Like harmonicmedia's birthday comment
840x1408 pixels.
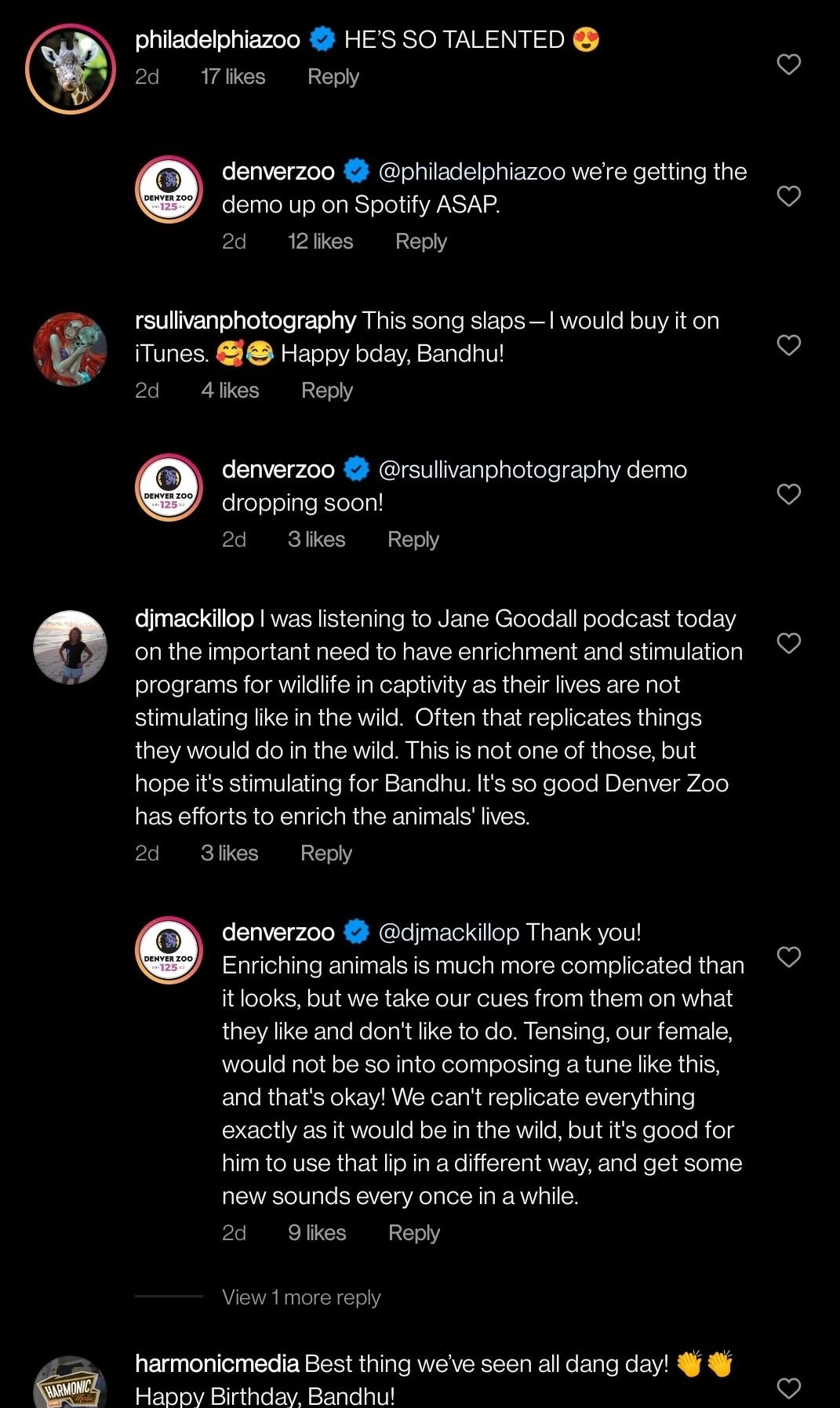(788, 1388)
